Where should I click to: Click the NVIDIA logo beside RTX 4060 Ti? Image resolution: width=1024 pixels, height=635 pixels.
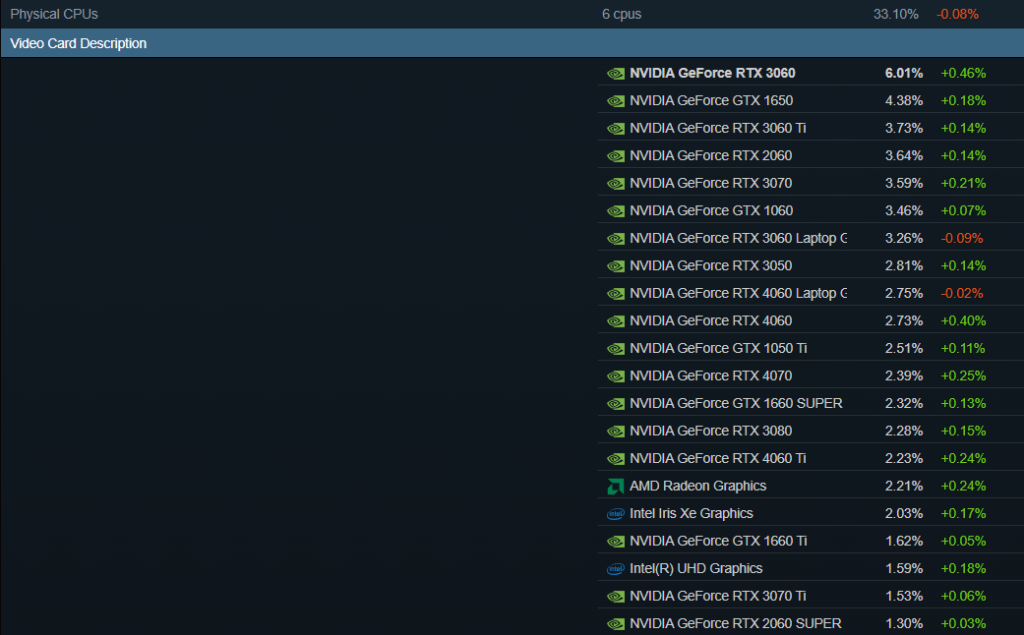(615, 459)
